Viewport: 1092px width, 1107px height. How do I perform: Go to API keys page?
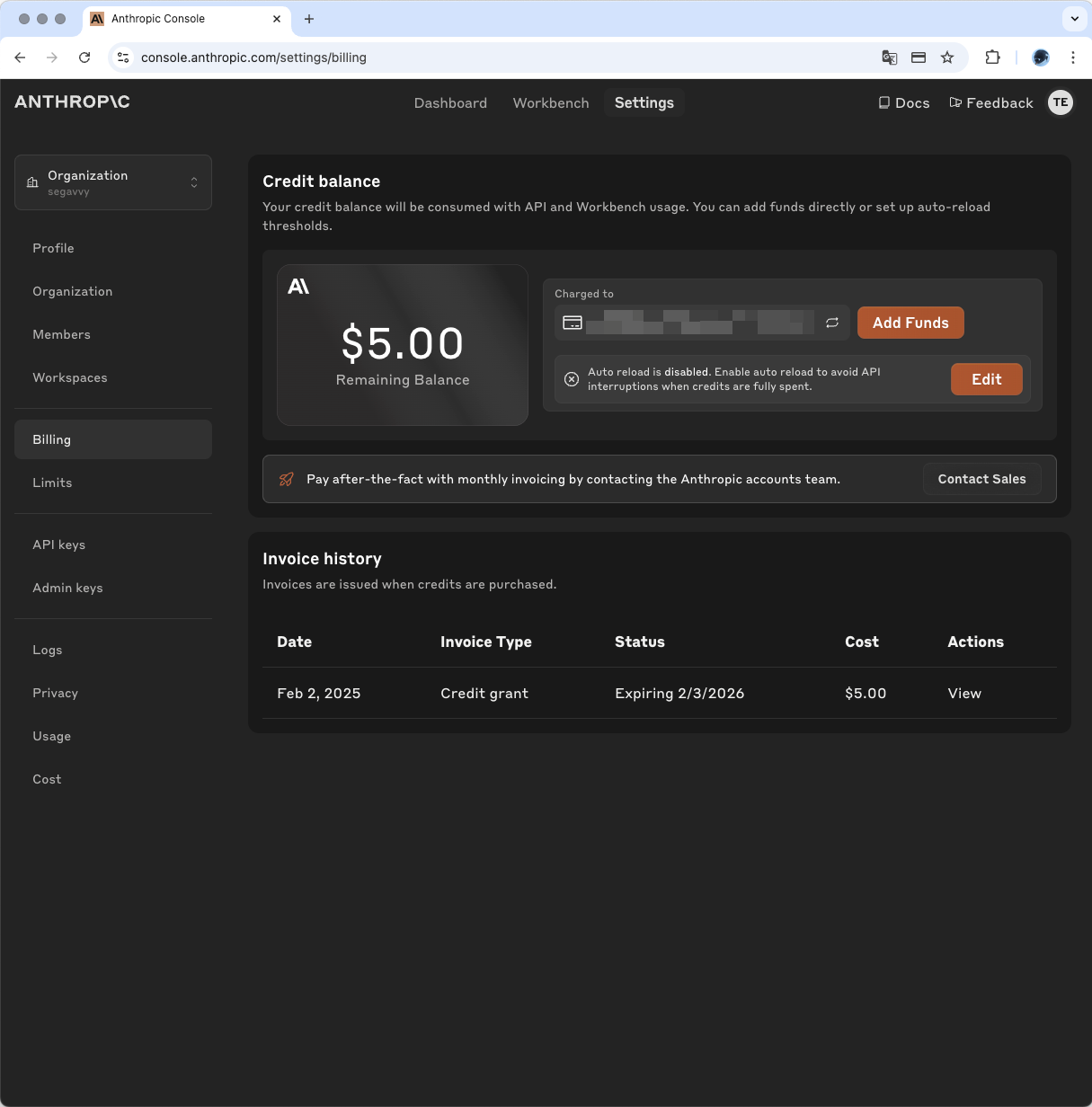click(113, 545)
